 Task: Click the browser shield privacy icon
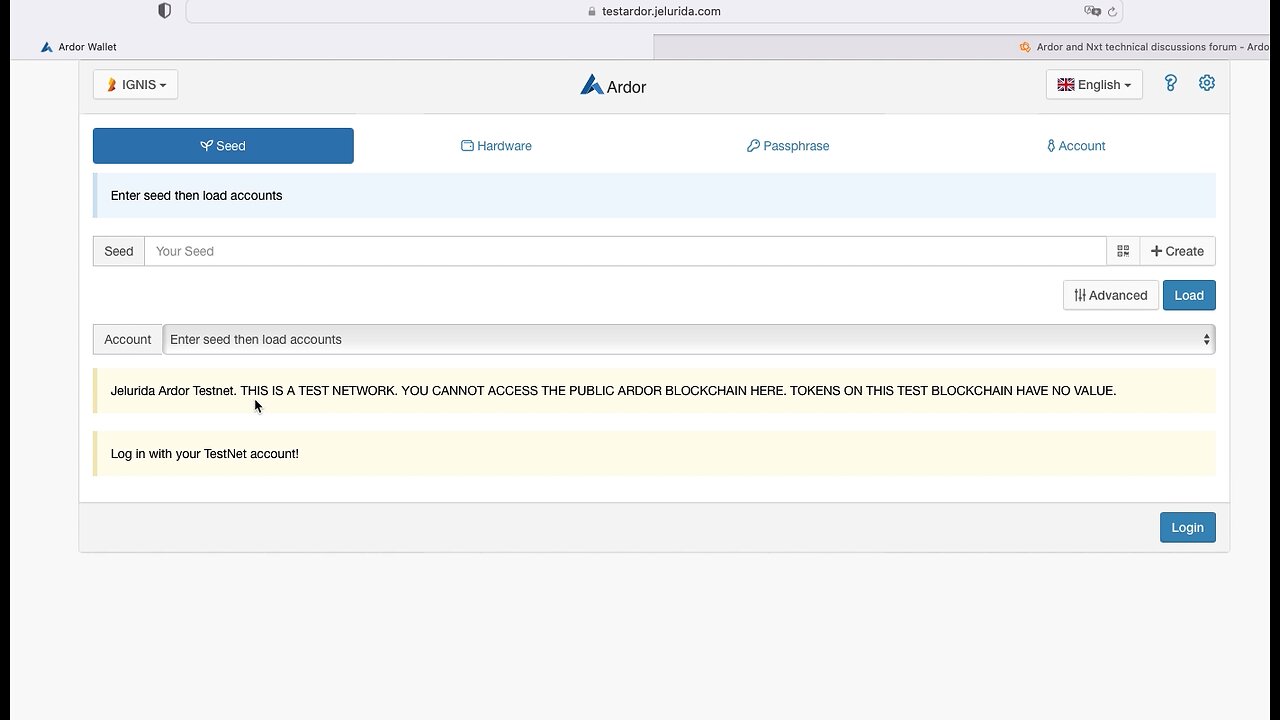click(x=165, y=11)
